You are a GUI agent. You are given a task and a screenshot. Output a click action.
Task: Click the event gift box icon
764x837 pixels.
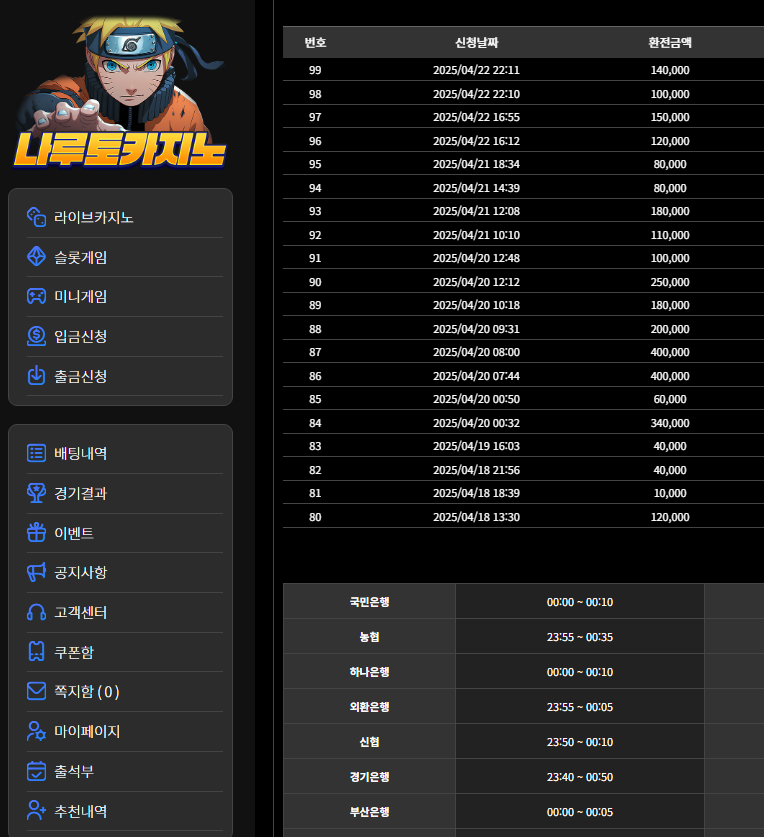click(37, 532)
